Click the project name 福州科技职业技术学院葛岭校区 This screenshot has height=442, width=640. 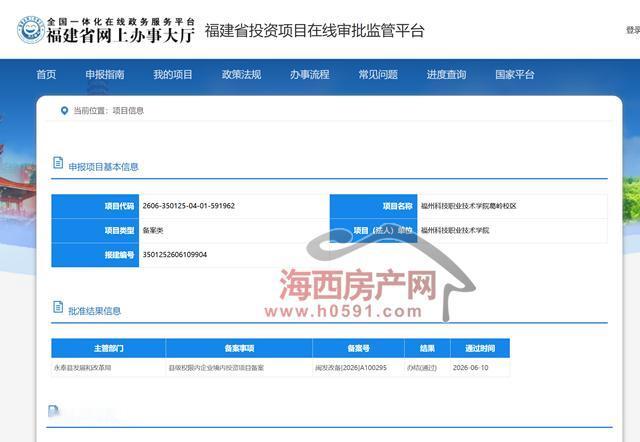point(469,206)
